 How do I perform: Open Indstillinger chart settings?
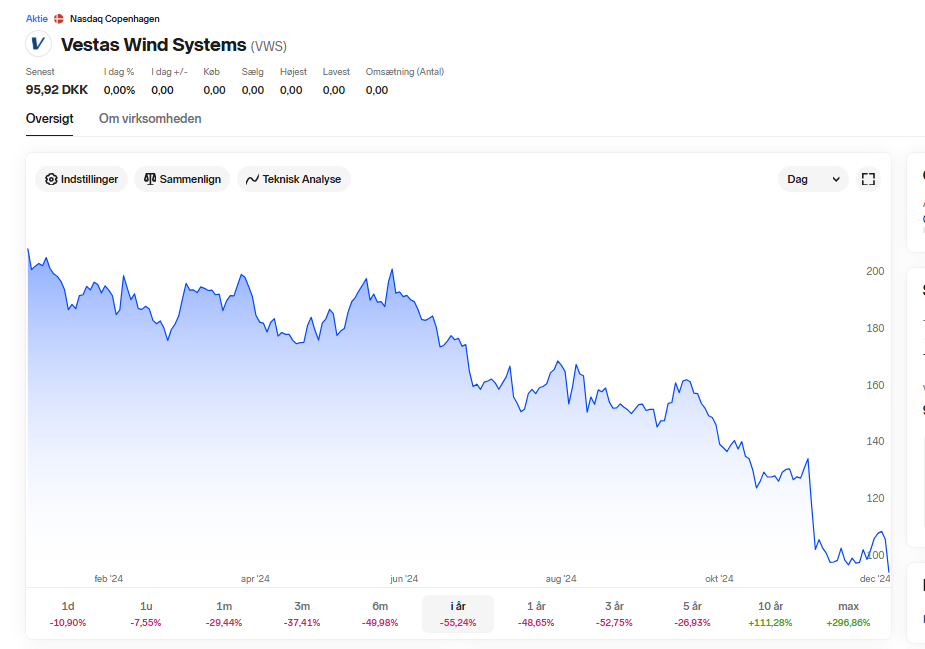click(x=81, y=179)
